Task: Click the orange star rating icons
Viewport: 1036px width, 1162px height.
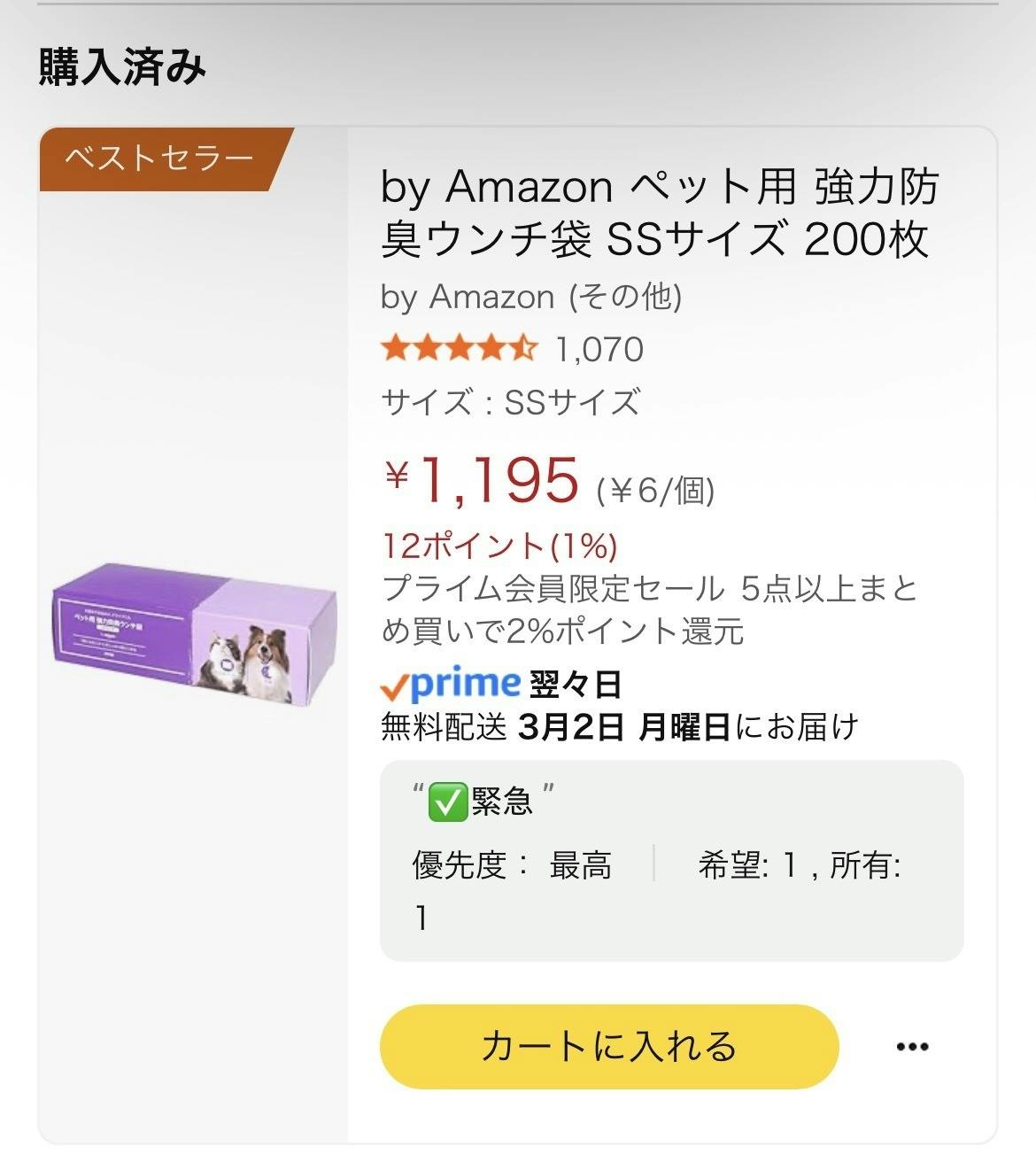Action: [x=459, y=349]
